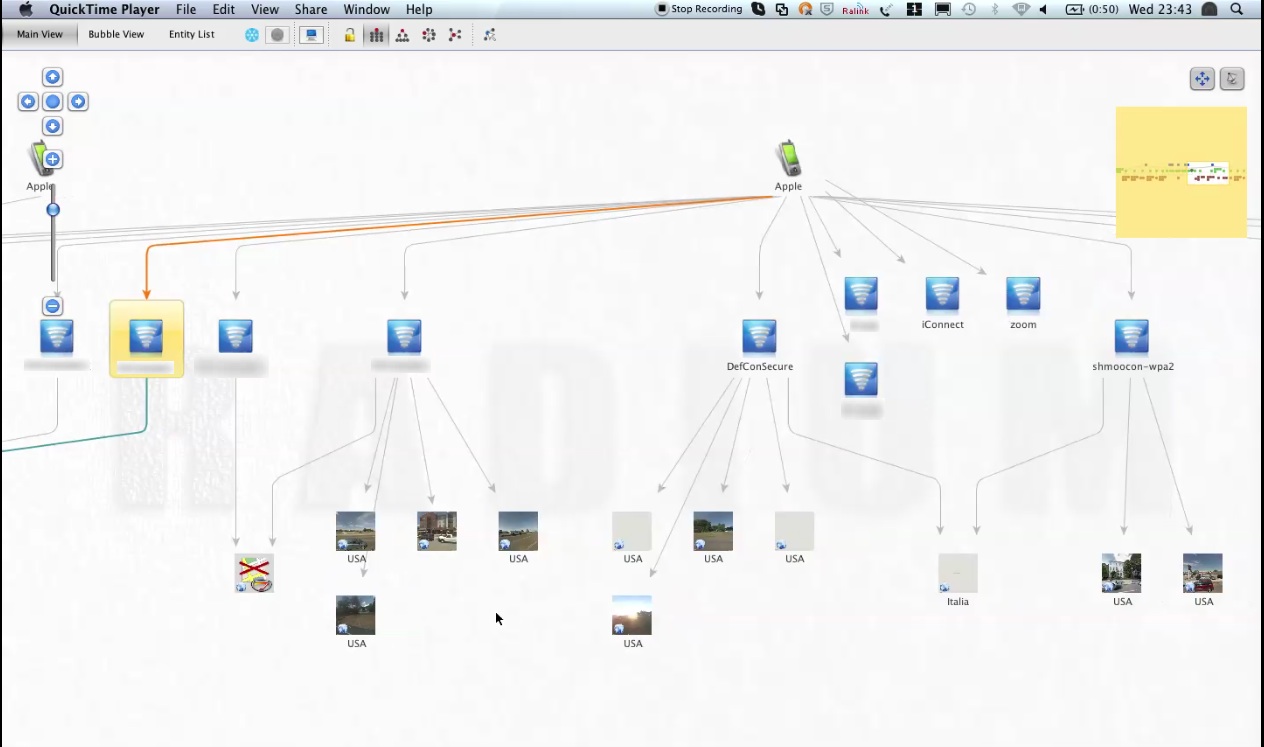Pan the graph up with arrow button
The height and width of the screenshot is (747, 1264).
click(53, 77)
